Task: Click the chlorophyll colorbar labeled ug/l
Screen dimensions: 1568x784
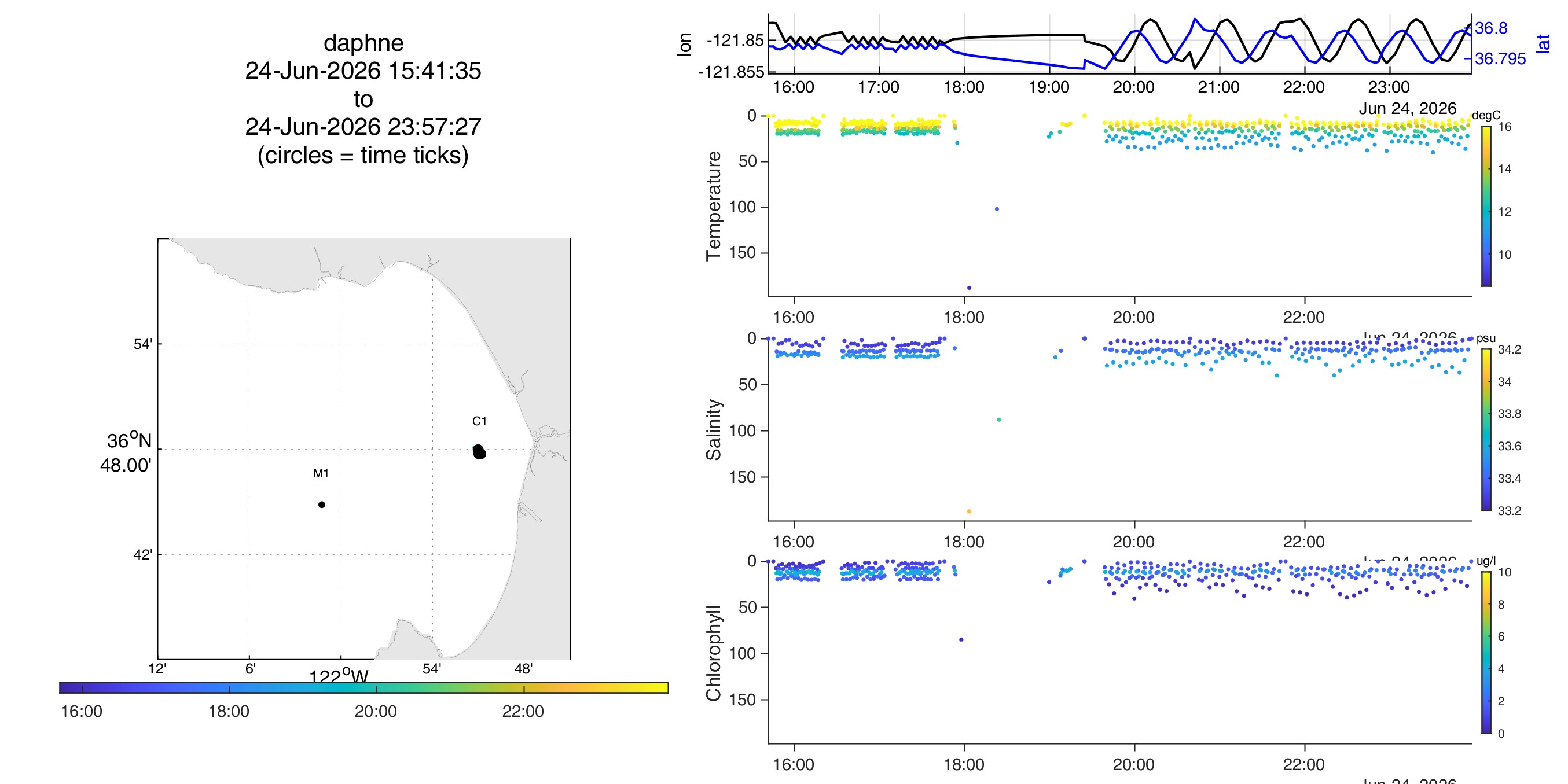Action: [1486, 653]
